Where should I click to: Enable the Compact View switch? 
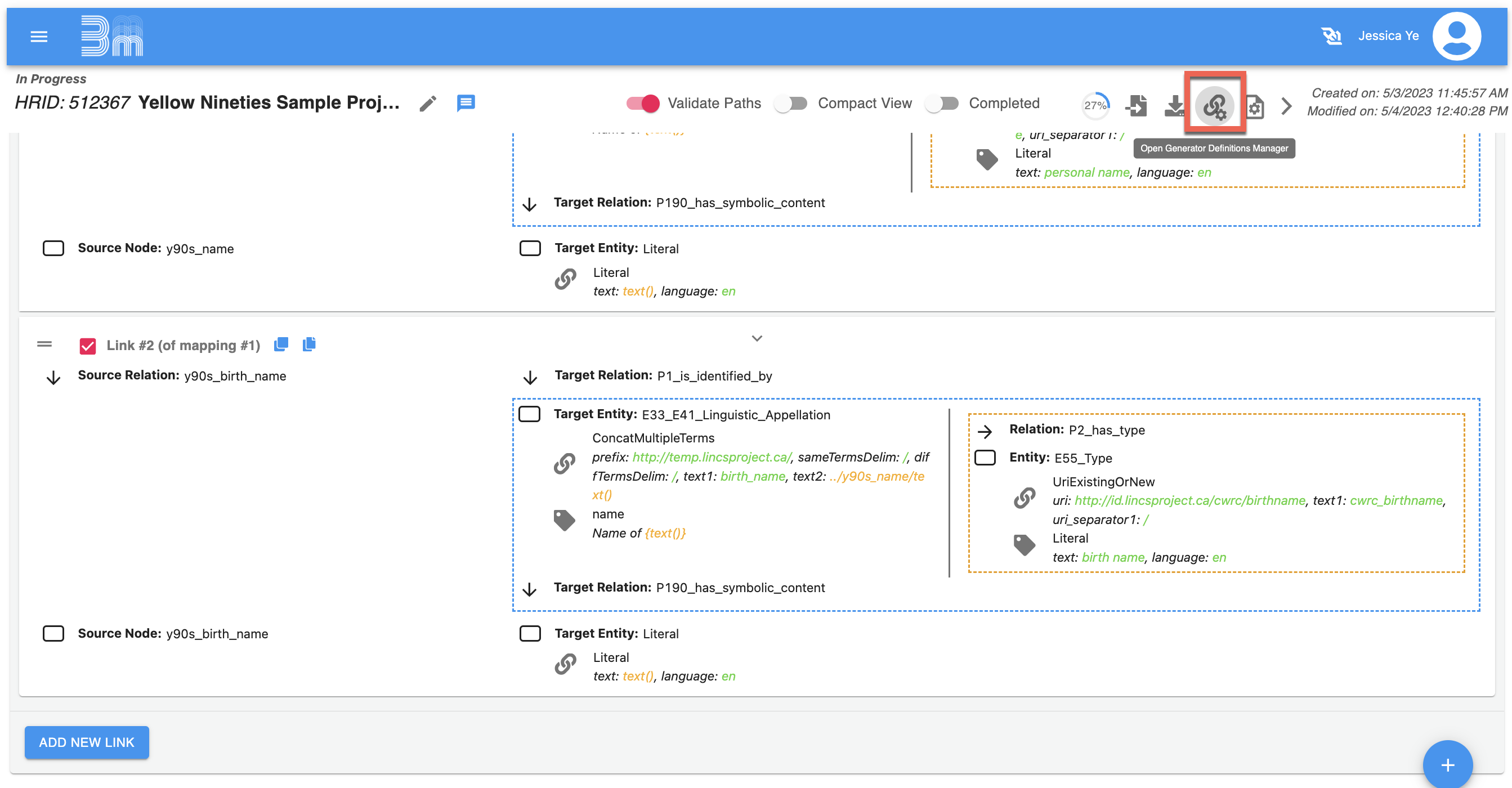pos(790,103)
